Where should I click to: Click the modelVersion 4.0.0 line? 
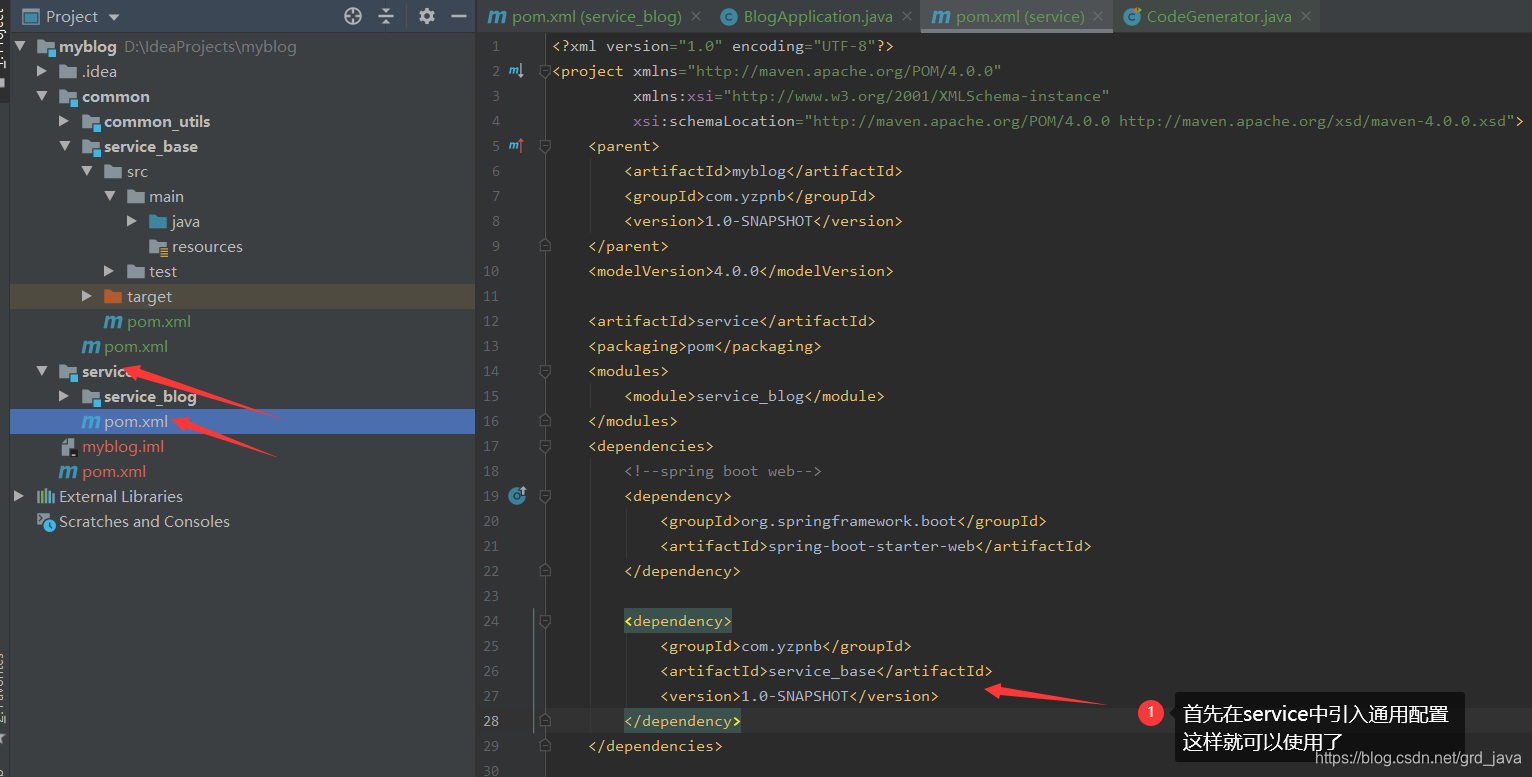pos(741,271)
